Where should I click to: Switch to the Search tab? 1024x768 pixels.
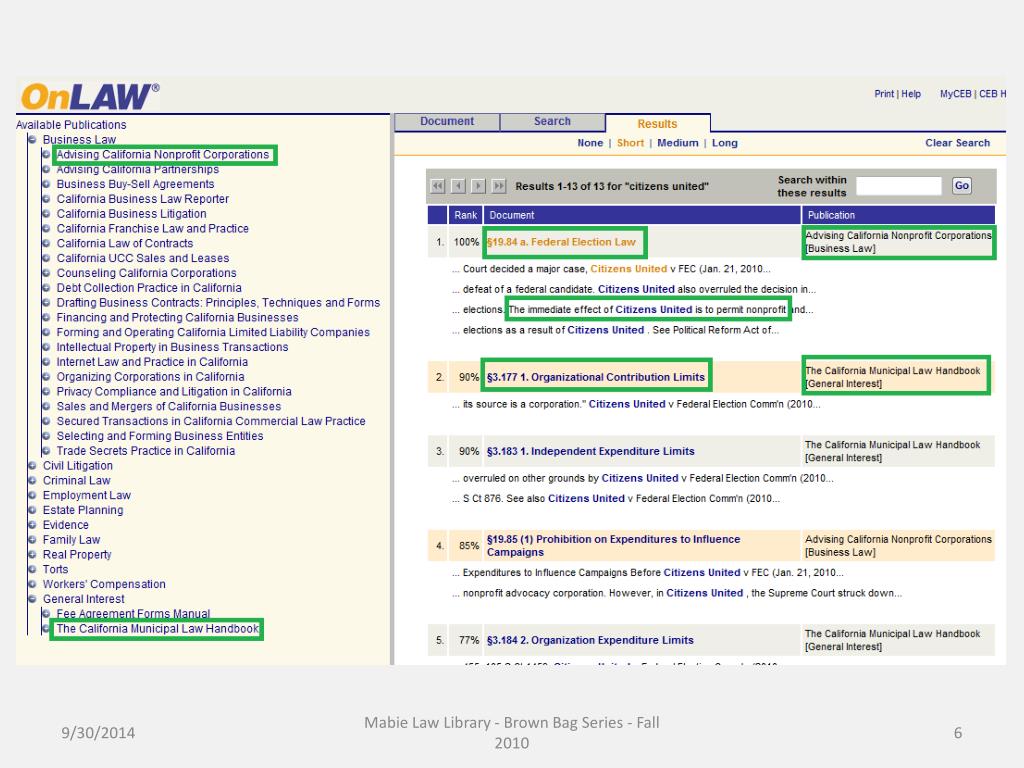552,121
